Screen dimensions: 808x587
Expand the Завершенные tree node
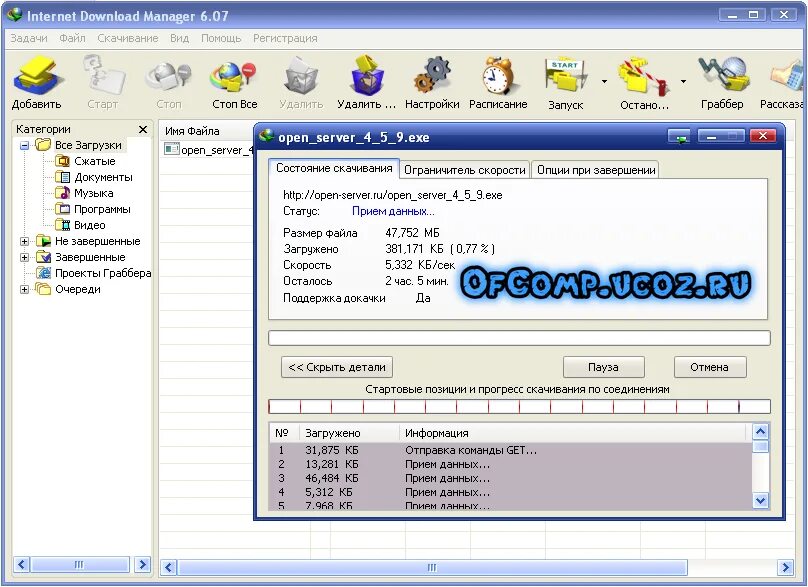coord(24,257)
